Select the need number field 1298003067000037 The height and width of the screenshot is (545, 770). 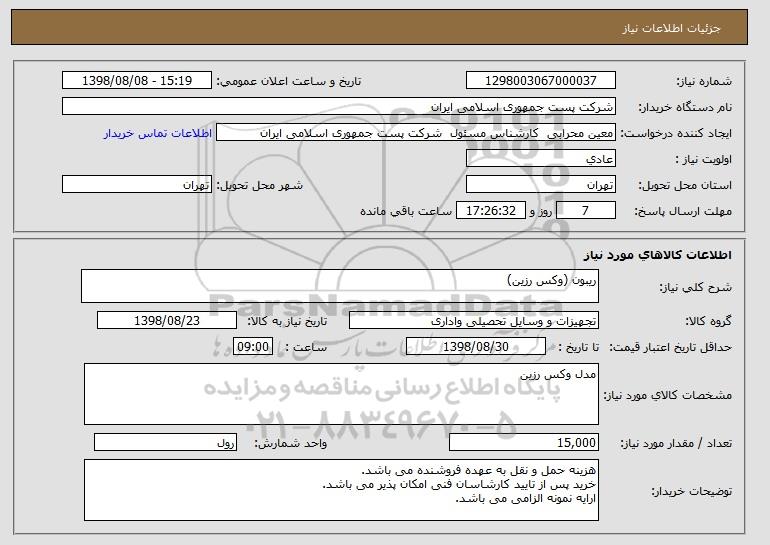pyautogui.click(x=541, y=81)
